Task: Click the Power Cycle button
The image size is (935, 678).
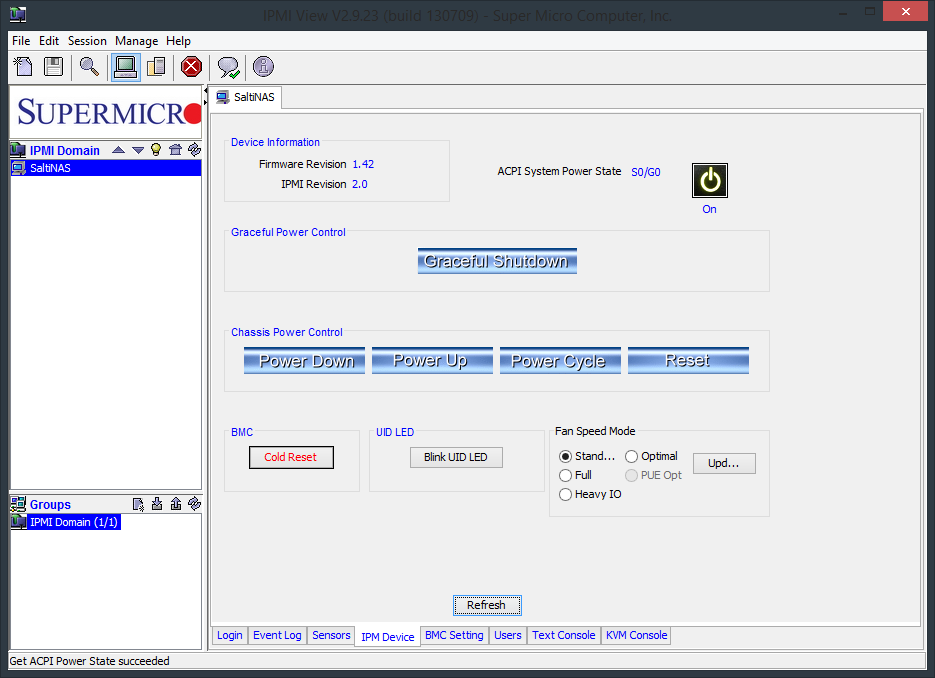Action: 560,361
